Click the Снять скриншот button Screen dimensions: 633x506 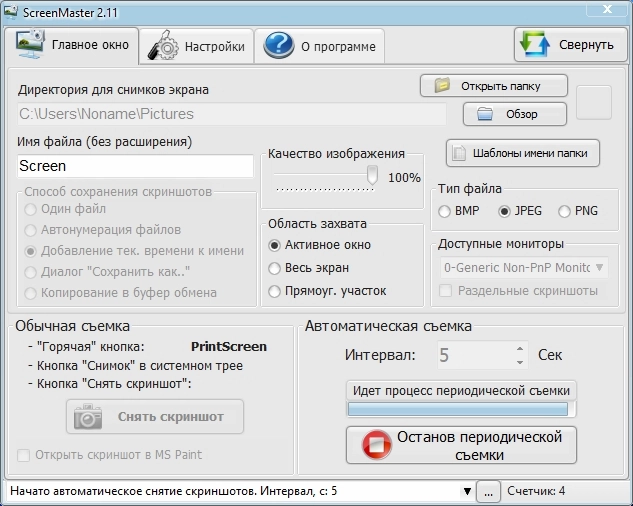click(x=155, y=416)
